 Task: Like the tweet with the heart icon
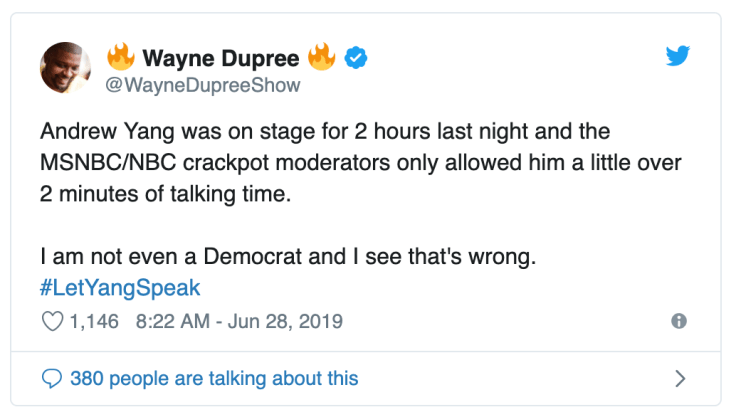coord(53,321)
